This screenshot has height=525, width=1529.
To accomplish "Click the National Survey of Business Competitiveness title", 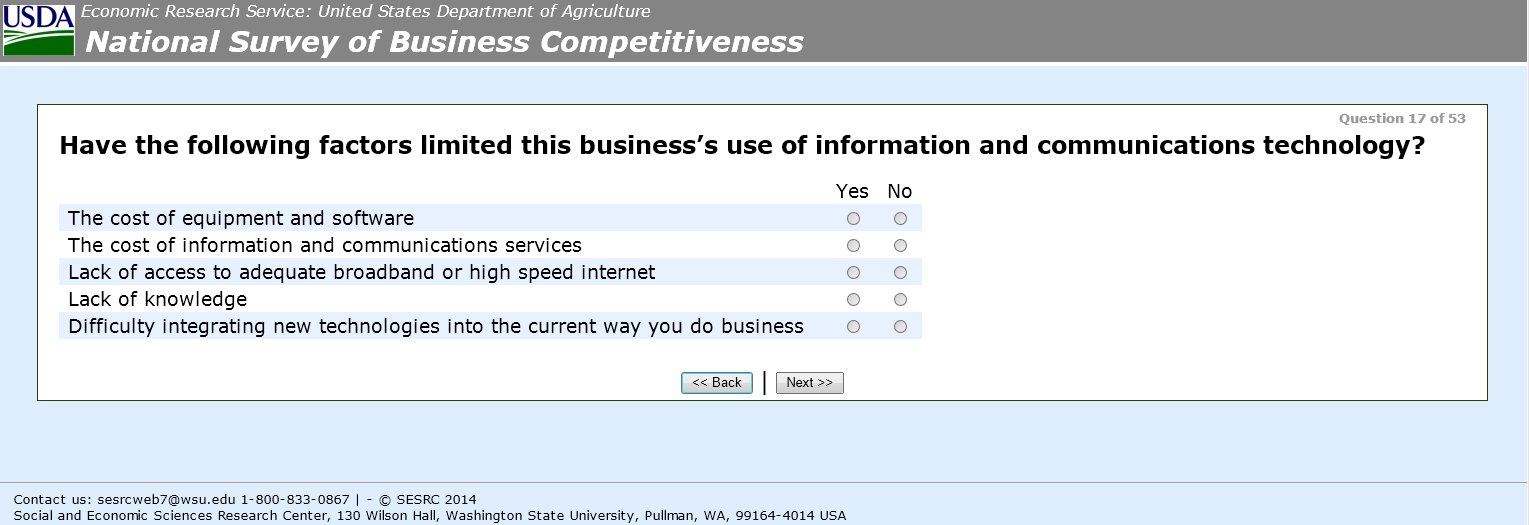I will (444, 43).
